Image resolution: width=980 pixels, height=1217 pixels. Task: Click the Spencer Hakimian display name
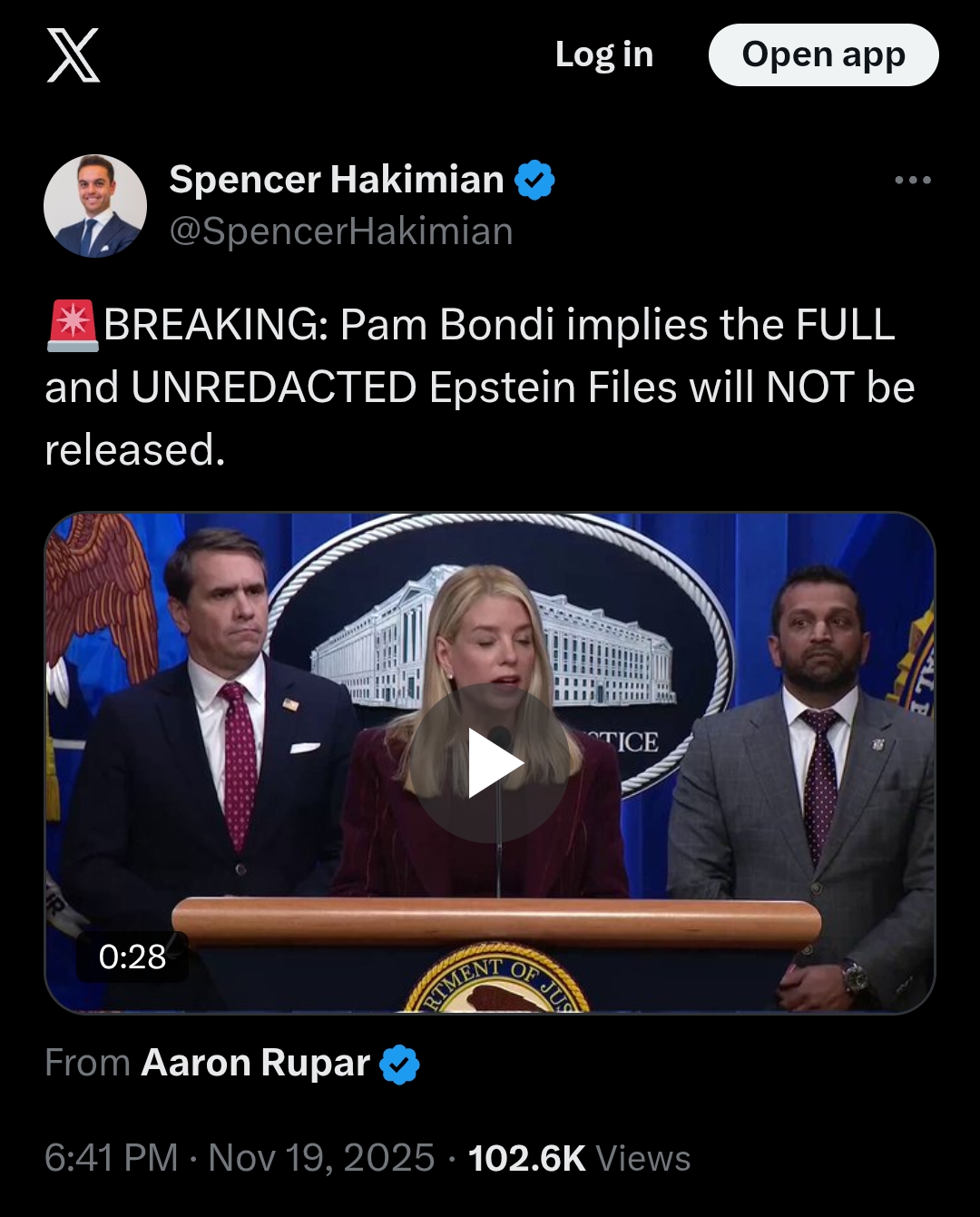[x=336, y=180]
